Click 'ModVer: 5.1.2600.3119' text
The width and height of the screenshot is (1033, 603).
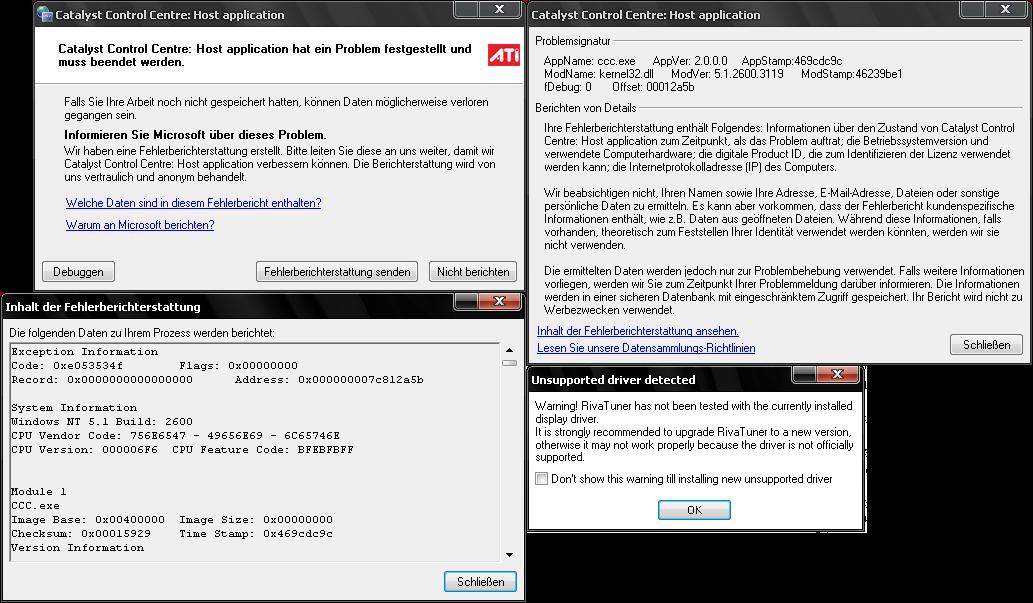point(727,74)
